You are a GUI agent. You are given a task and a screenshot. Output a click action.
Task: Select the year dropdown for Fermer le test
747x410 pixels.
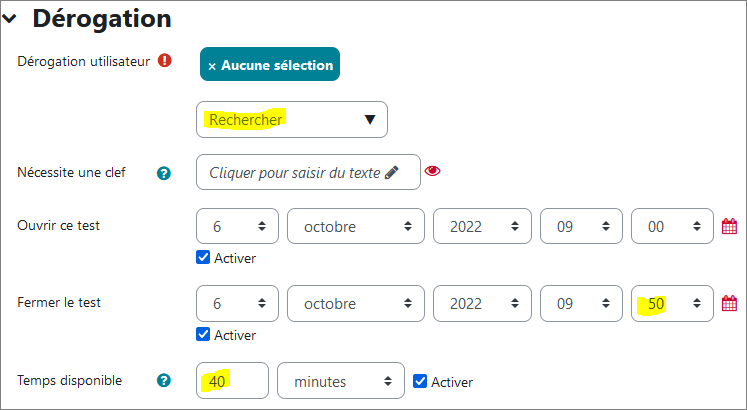482,303
